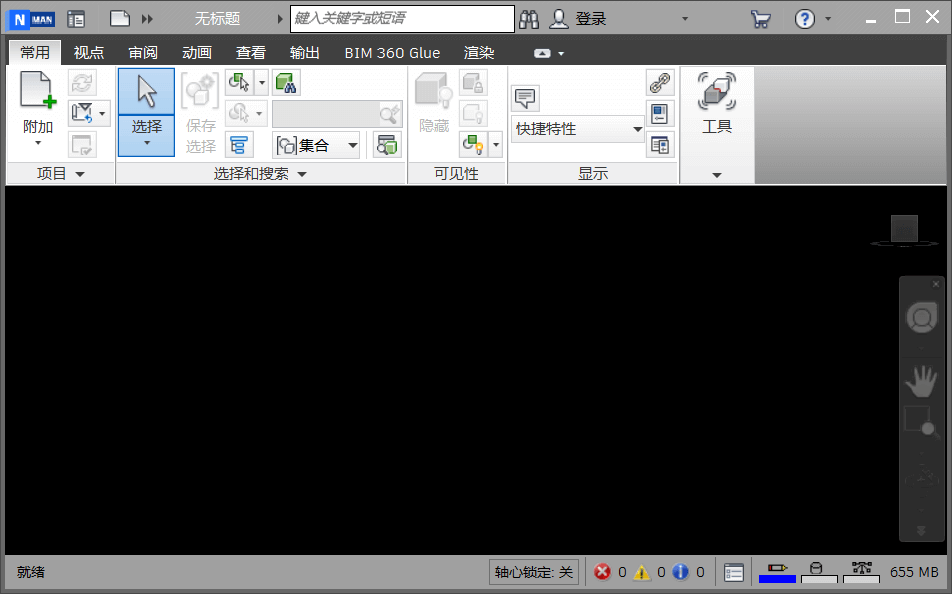Select the Pan hand tool in navigation bar
952x594 pixels.
tap(920, 380)
